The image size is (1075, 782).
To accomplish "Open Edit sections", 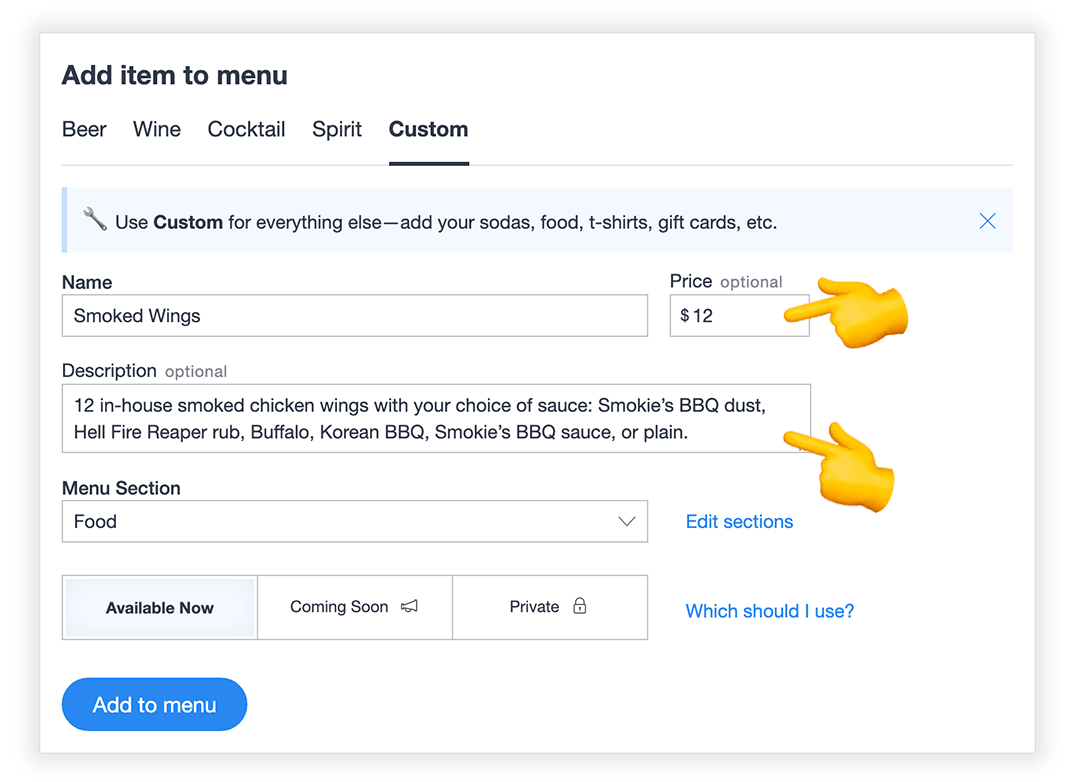I will point(739,521).
